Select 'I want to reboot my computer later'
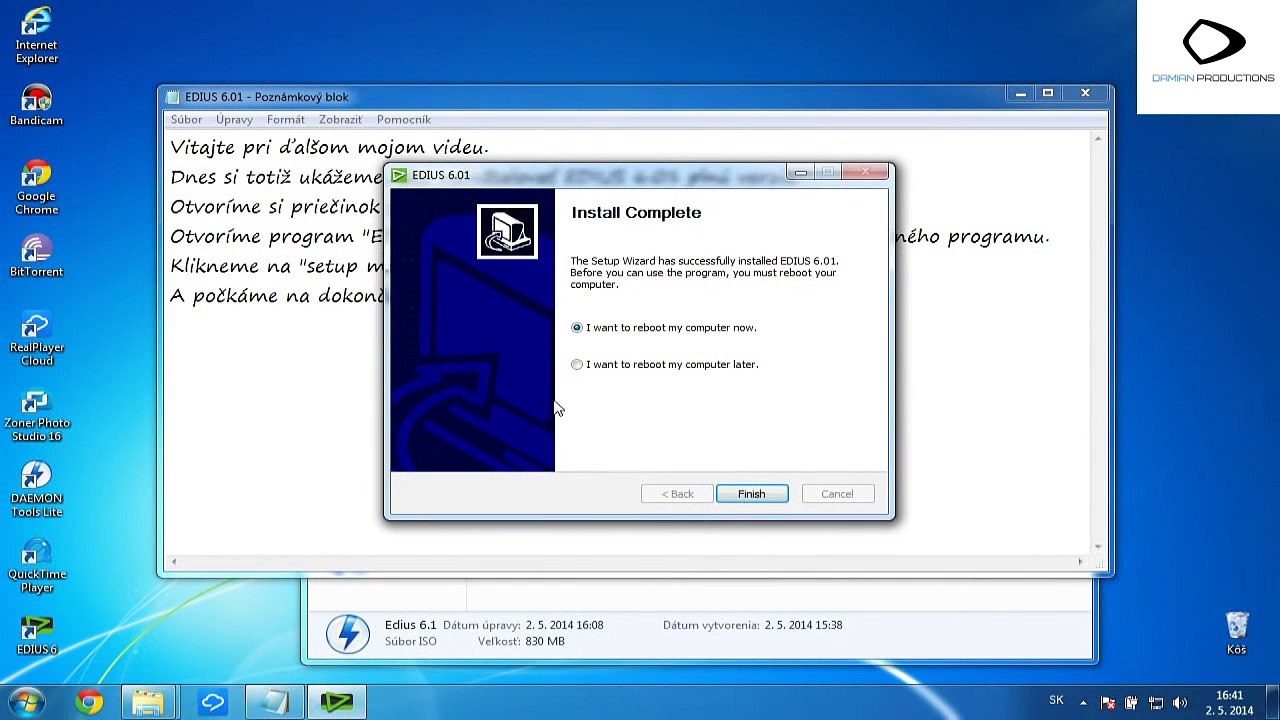Screen dimensions: 1280x720 [666, 365]
